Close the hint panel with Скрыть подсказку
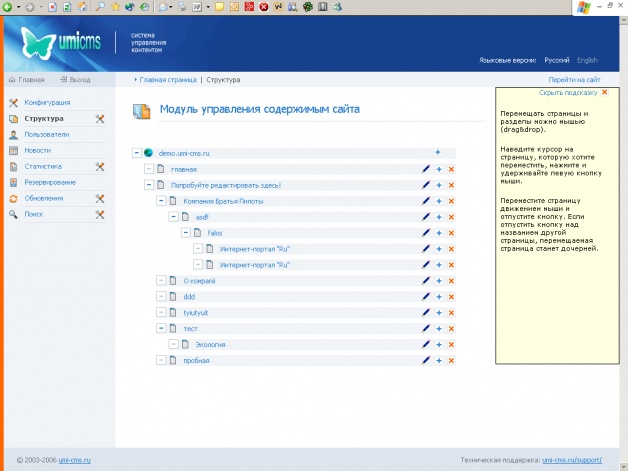628x471 pixels. 568,92
